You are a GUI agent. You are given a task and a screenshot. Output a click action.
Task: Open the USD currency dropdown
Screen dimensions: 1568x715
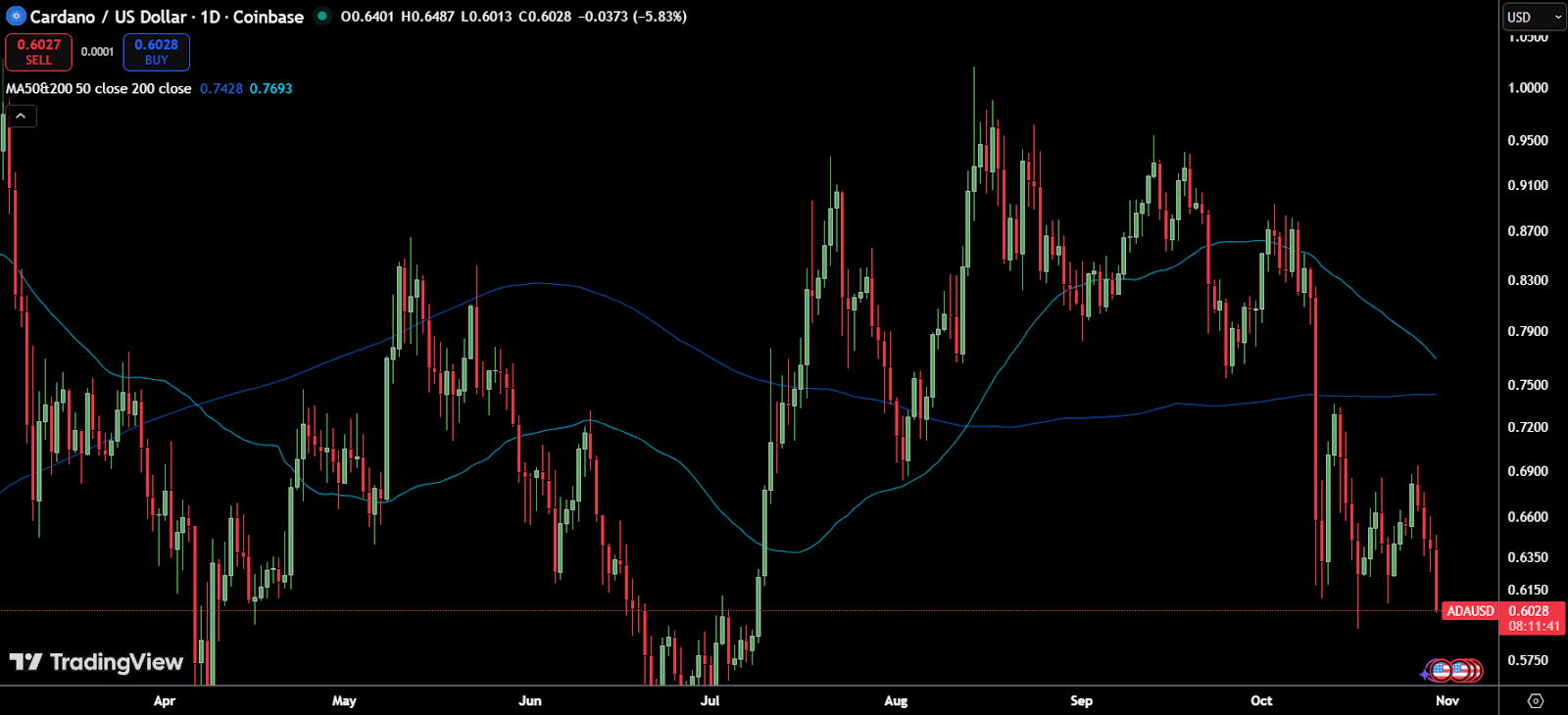1534,17
